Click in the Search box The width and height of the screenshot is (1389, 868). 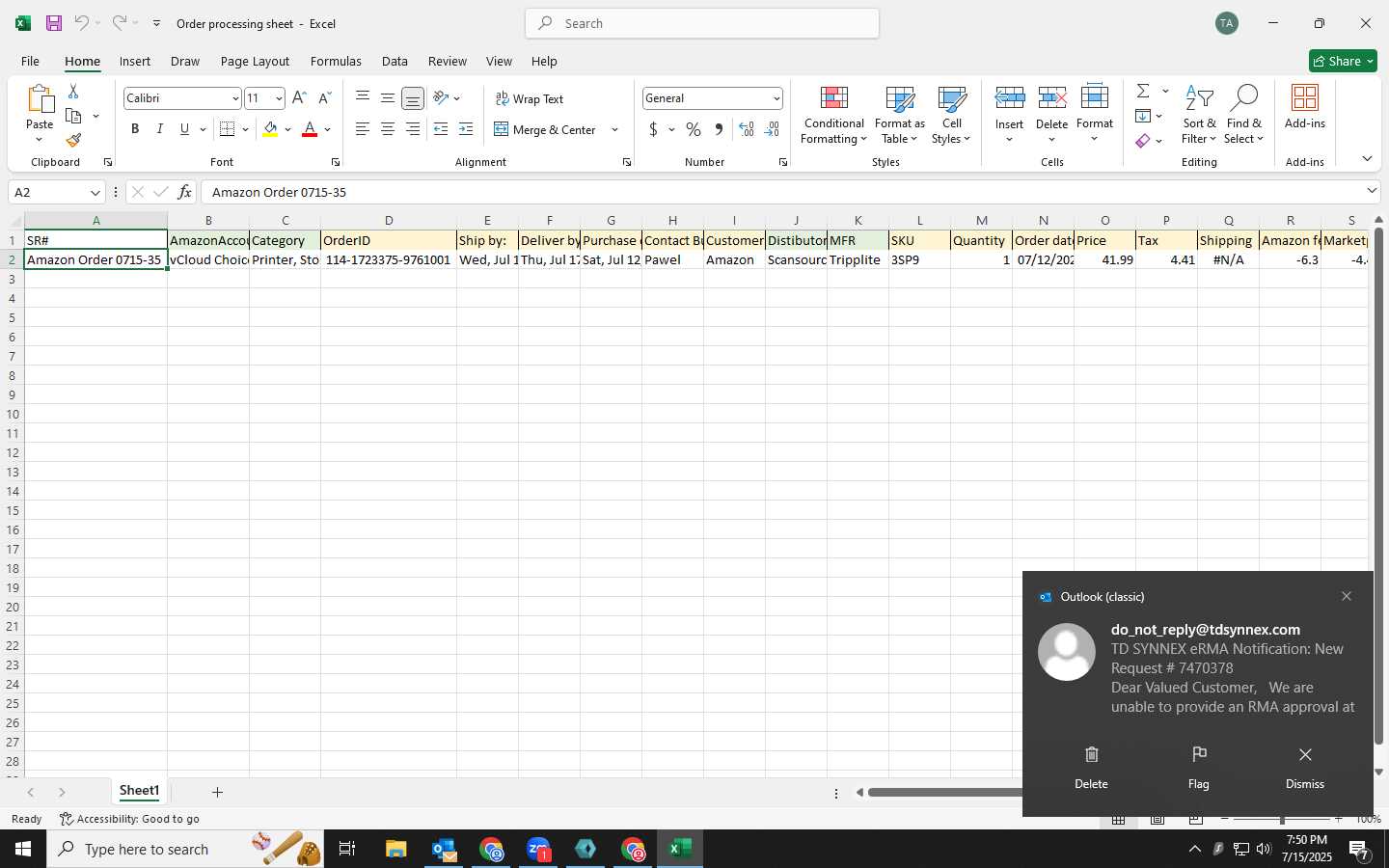[702, 23]
